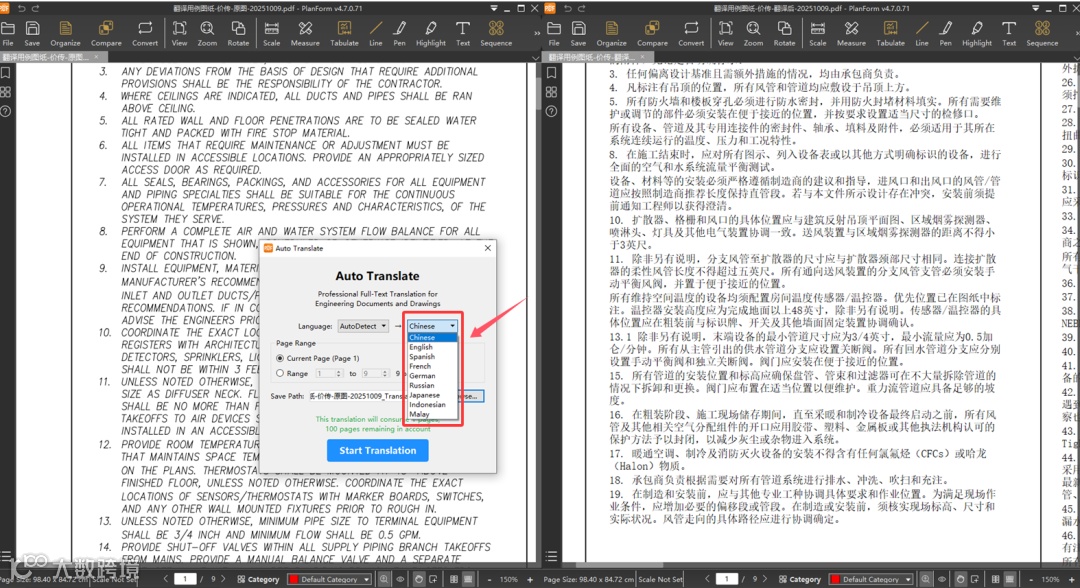Collapse the Chinese target language dropdown
Viewport: 1080px width, 588px height.
432,326
